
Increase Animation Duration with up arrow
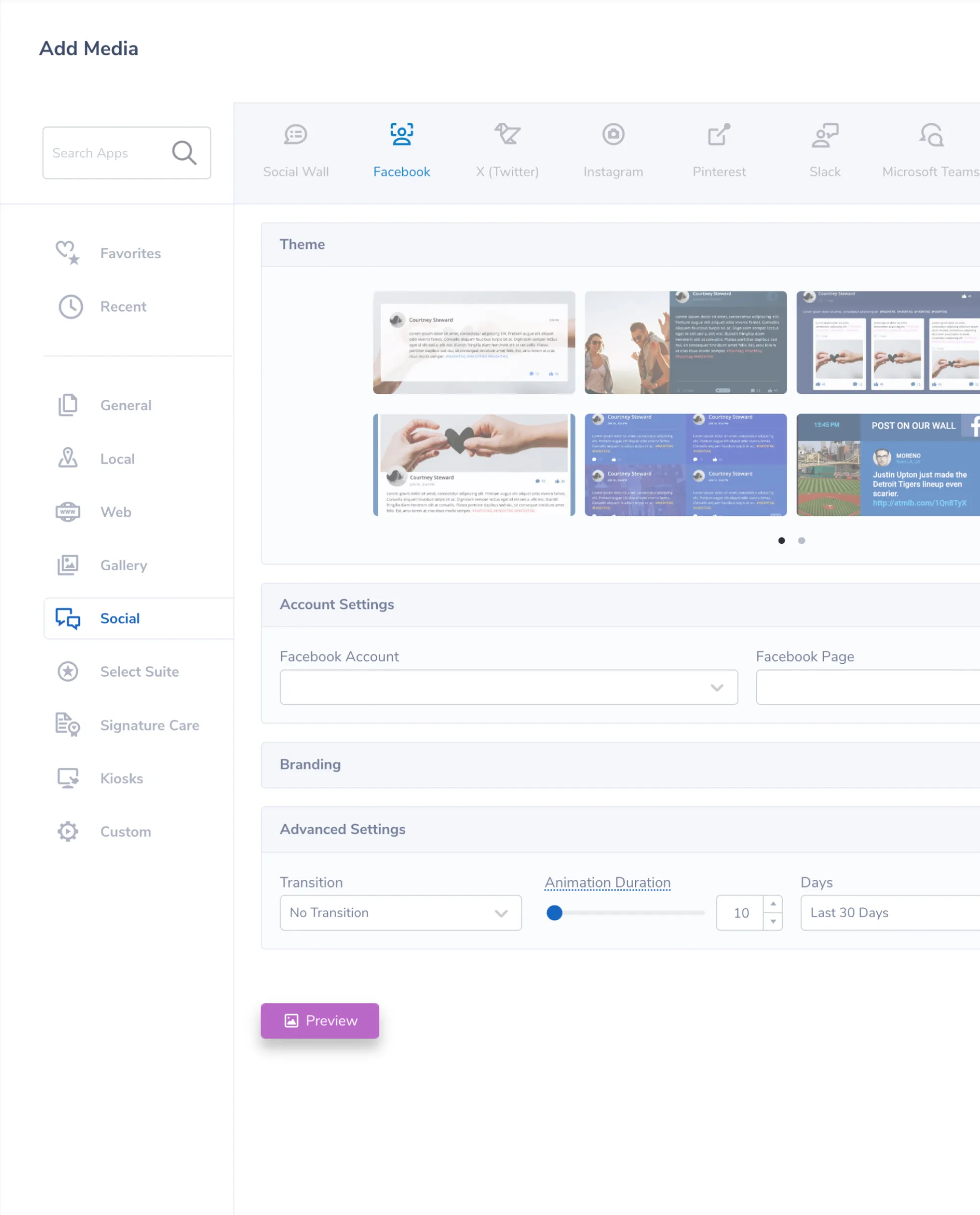click(x=773, y=903)
